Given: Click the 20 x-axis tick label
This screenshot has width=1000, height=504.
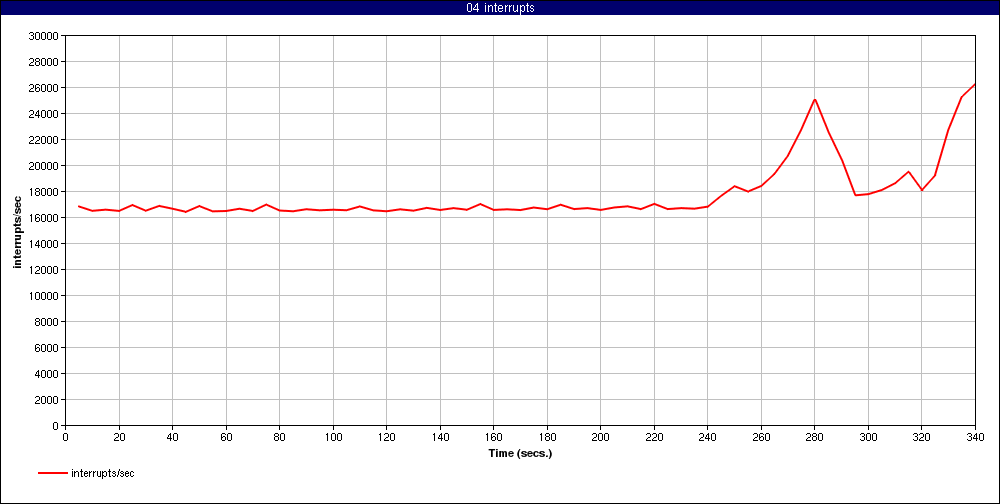Looking at the screenshot, I should tap(119, 437).
